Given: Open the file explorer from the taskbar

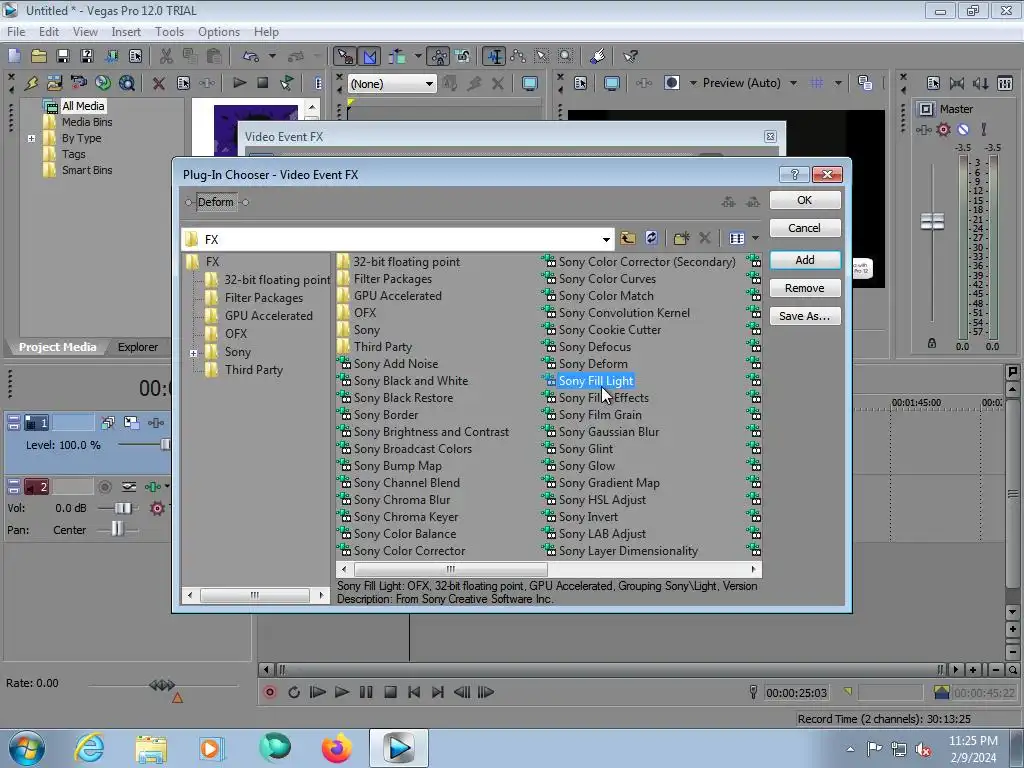Looking at the screenshot, I should 151,748.
